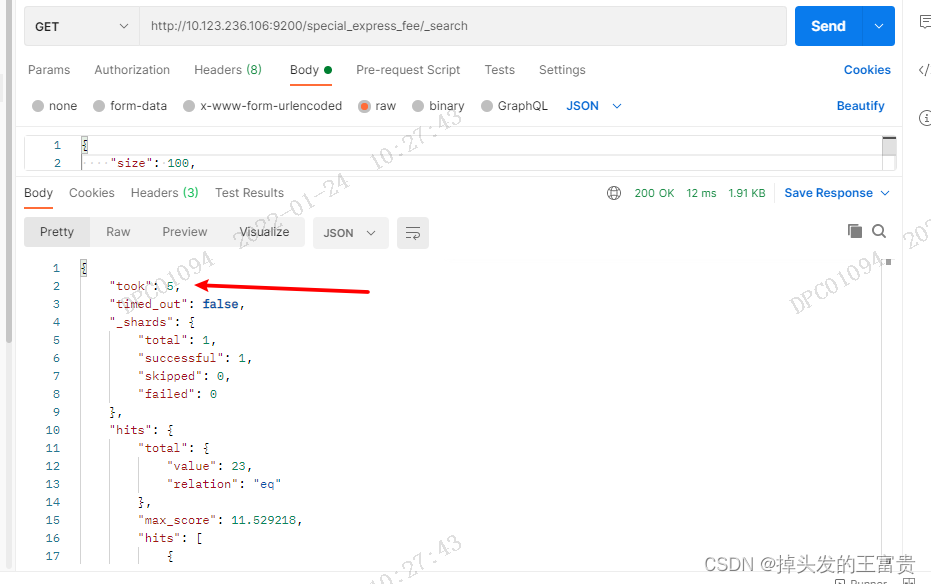The width and height of the screenshot is (931, 584).
Task: Open the response Cookies tab
Action: (x=91, y=193)
